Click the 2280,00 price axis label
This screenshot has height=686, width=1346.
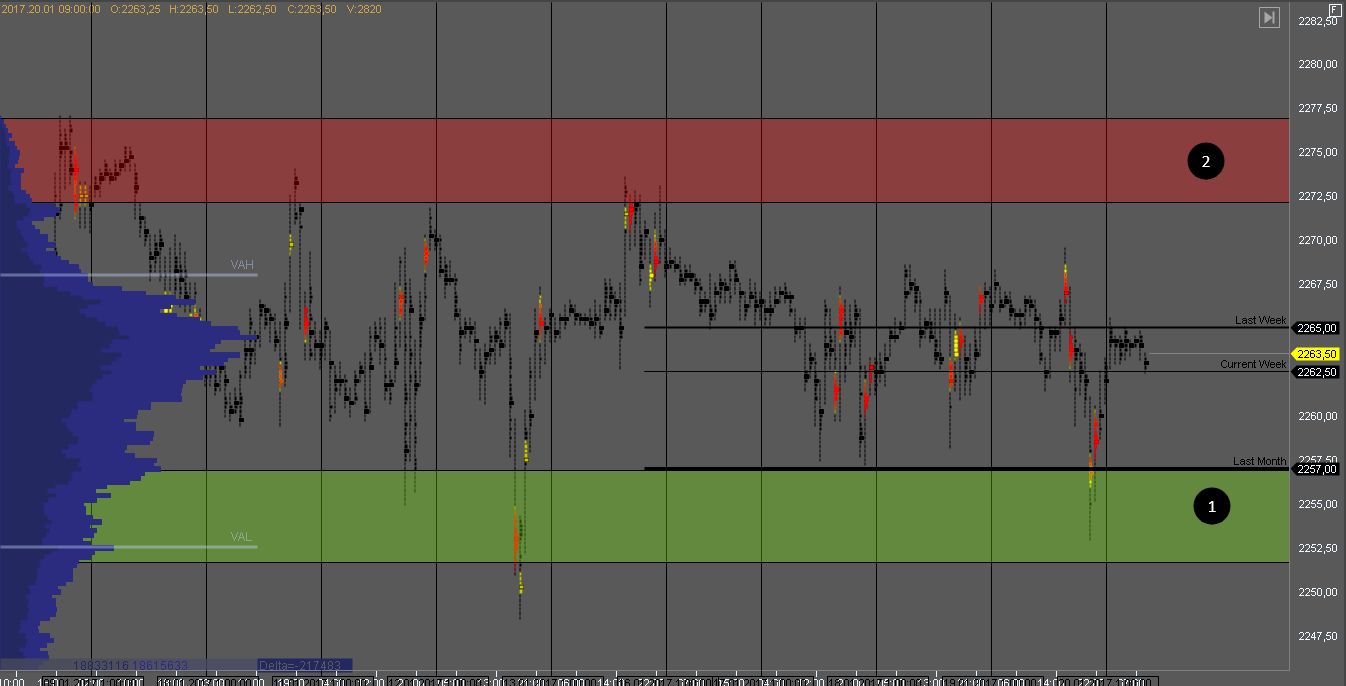pyautogui.click(x=1316, y=64)
